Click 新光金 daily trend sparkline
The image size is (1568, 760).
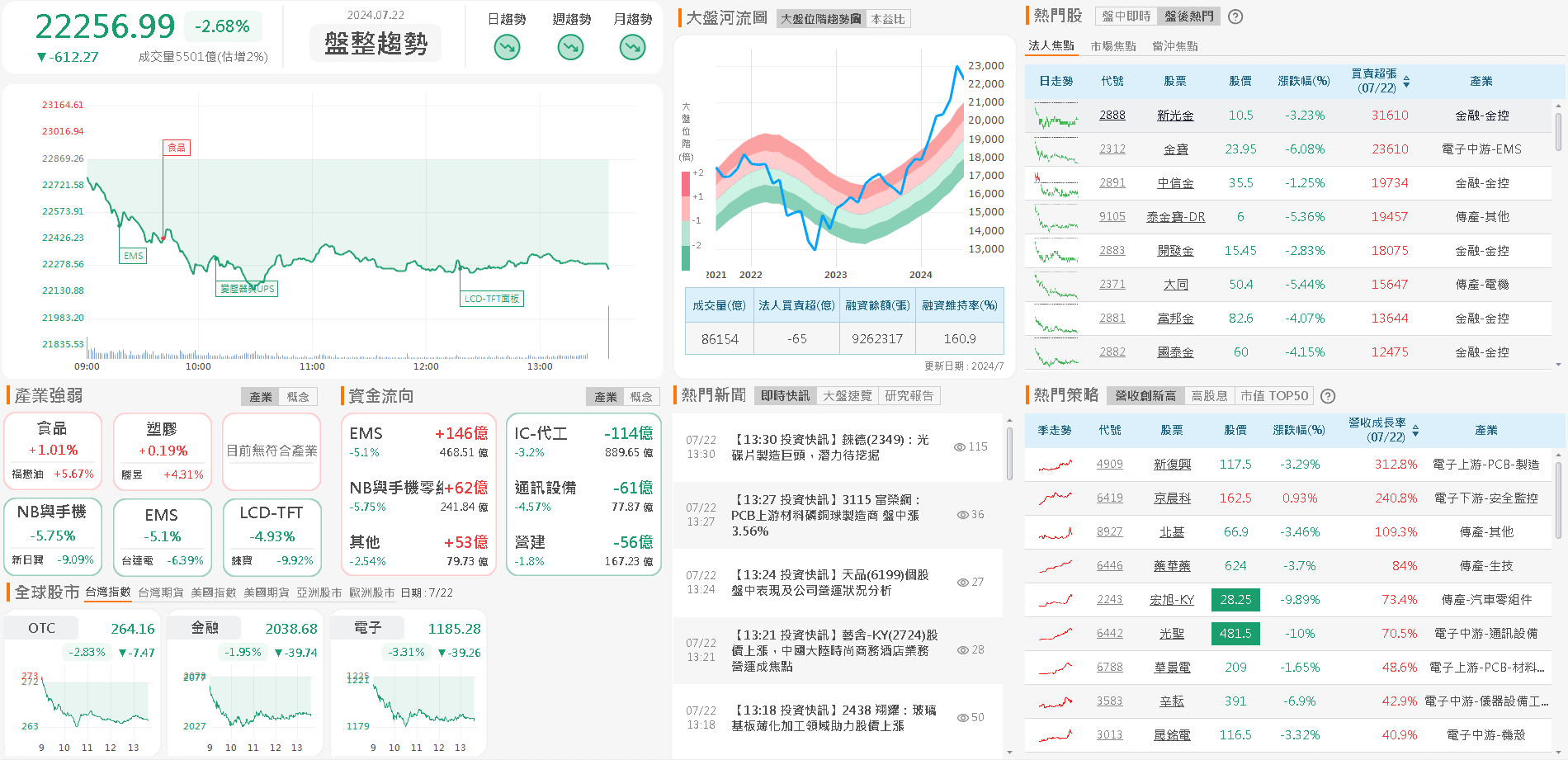tap(1056, 116)
